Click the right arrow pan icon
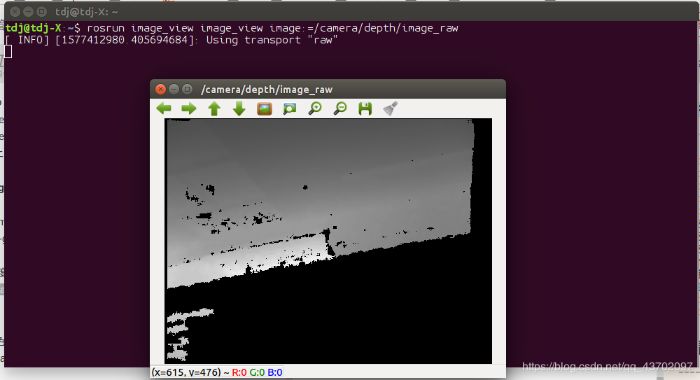700x380 pixels. click(189, 109)
